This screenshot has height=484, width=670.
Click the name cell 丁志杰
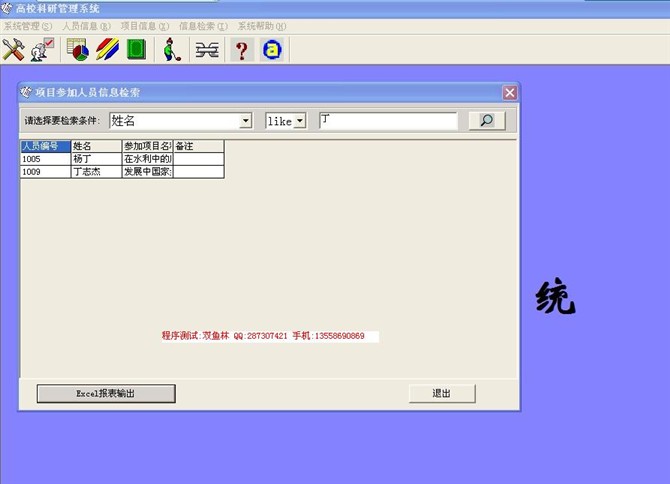coord(96,172)
